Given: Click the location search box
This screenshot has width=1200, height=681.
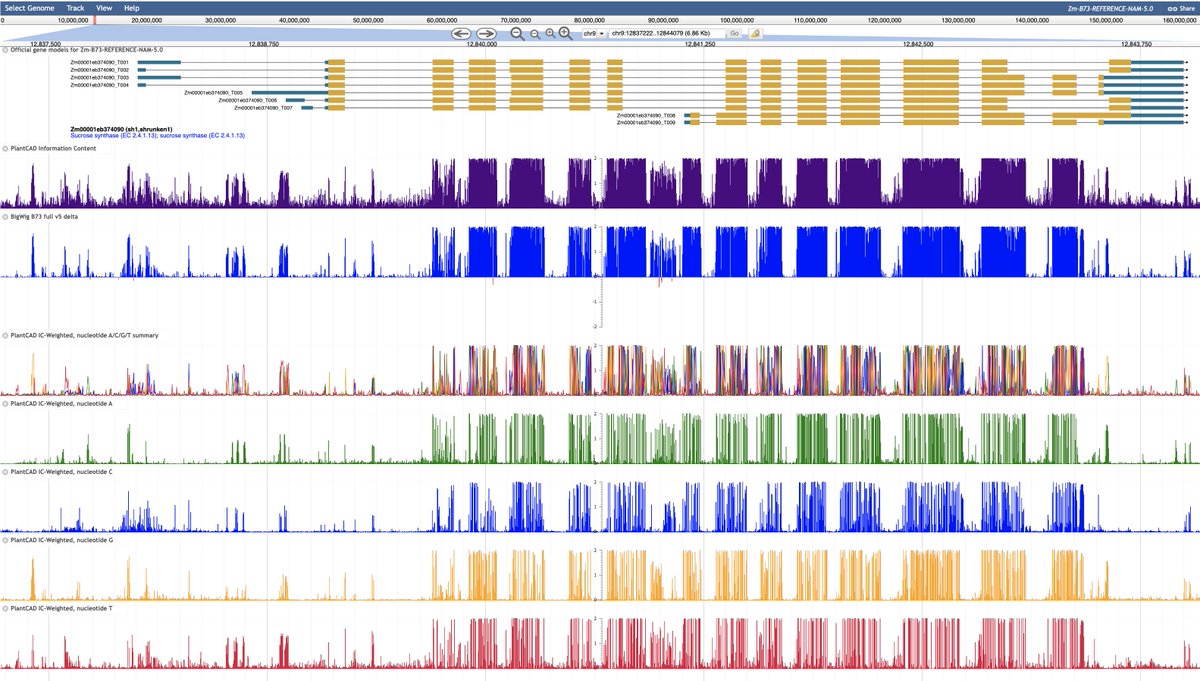Looking at the screenshot, I should click(666, 33).
